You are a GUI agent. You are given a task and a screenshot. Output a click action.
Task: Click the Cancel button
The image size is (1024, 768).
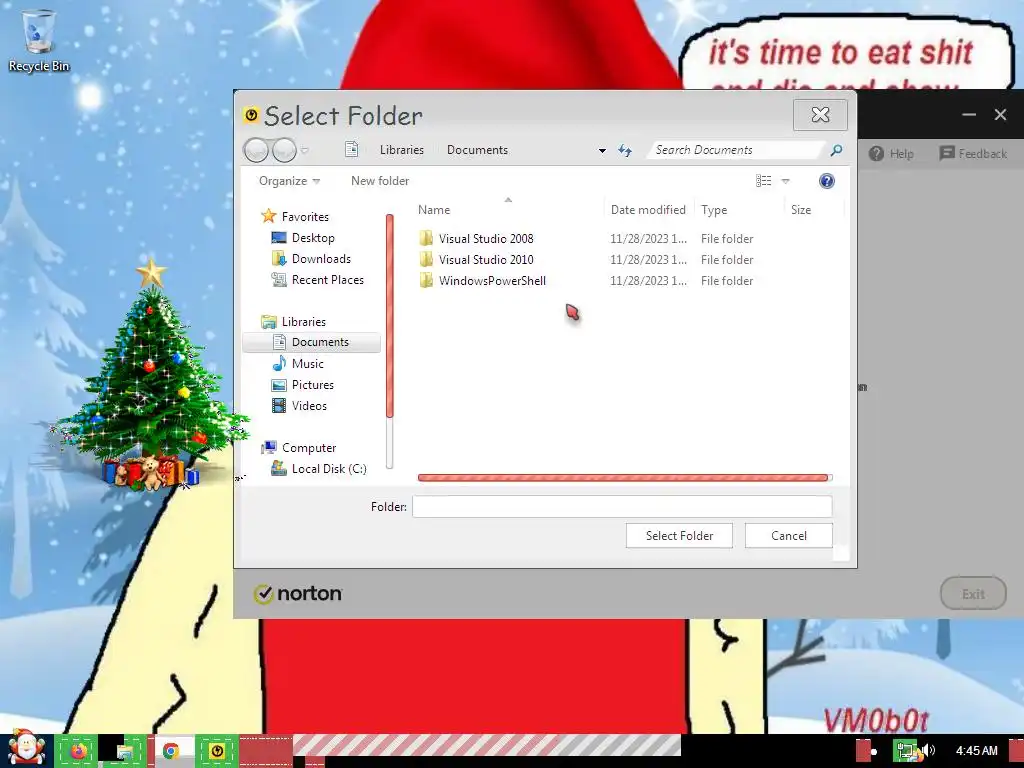pyautogui.click(x=788, y=536)
